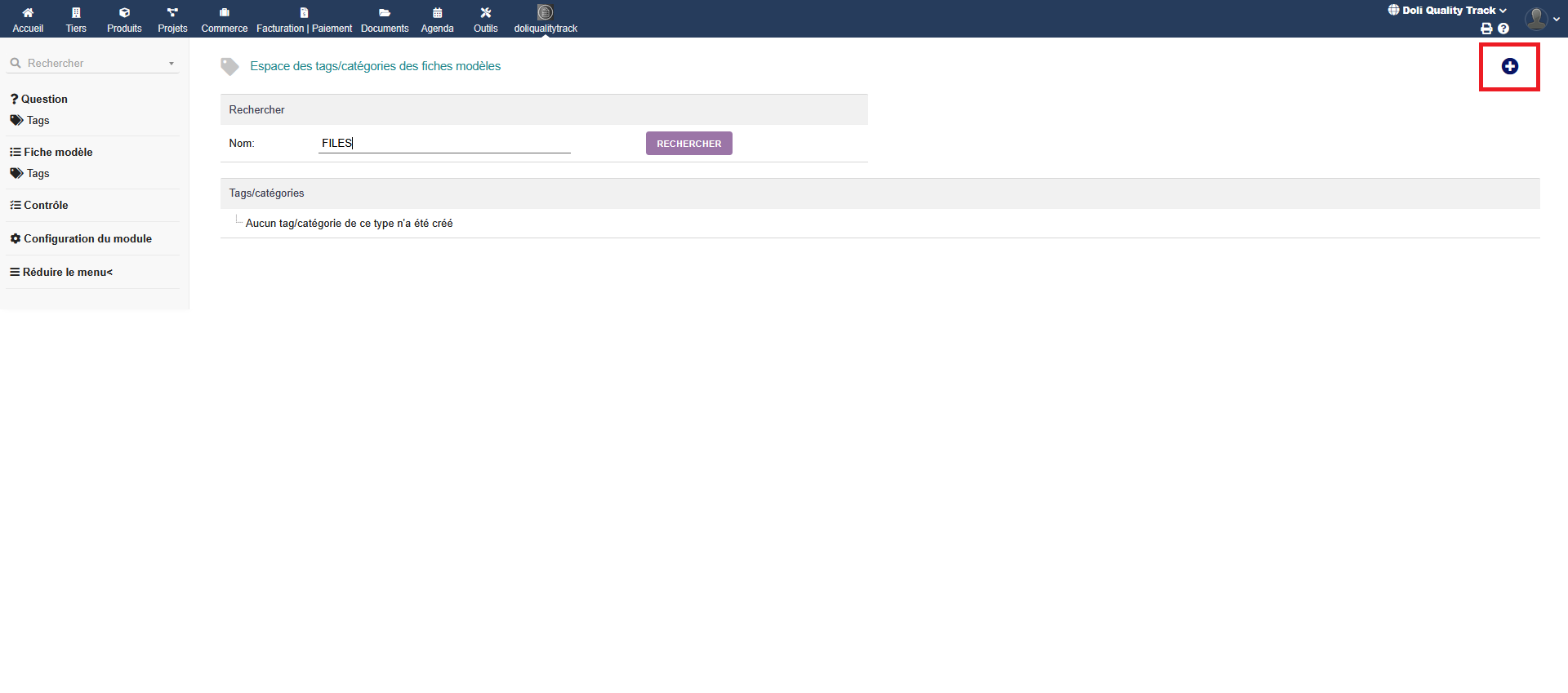The width and height of the screenshot is (1568, 693).
Task: Focus the Nom input field containing FILES
Action: coord(444,144)
